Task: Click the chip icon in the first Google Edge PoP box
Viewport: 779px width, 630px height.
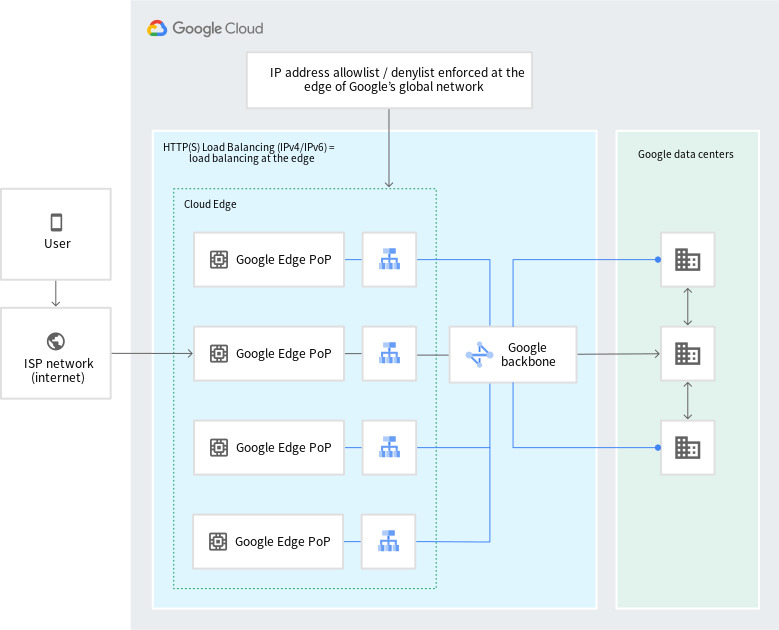Action: point(219,259)
